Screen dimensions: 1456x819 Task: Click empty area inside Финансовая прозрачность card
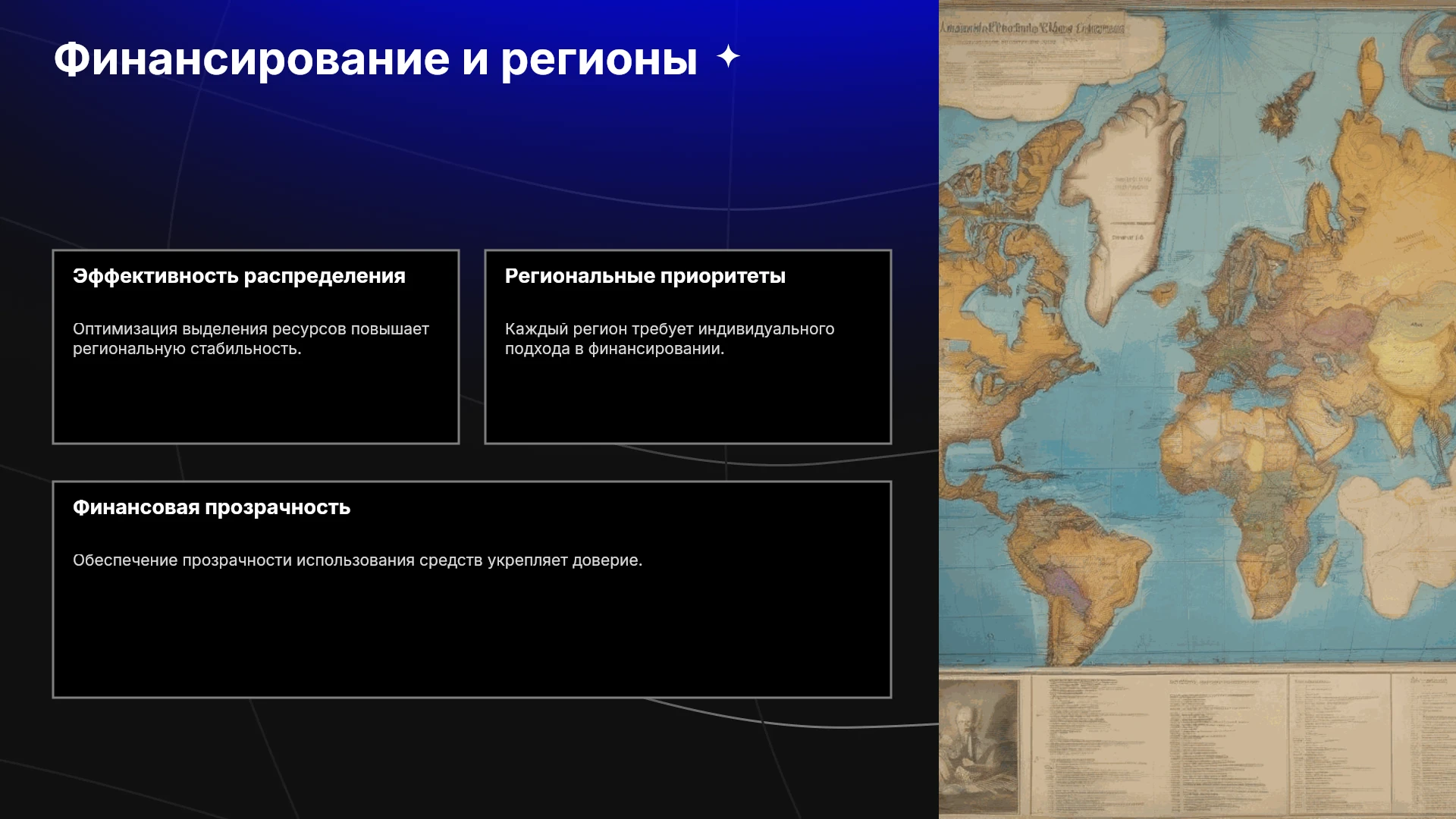point(472,637)
